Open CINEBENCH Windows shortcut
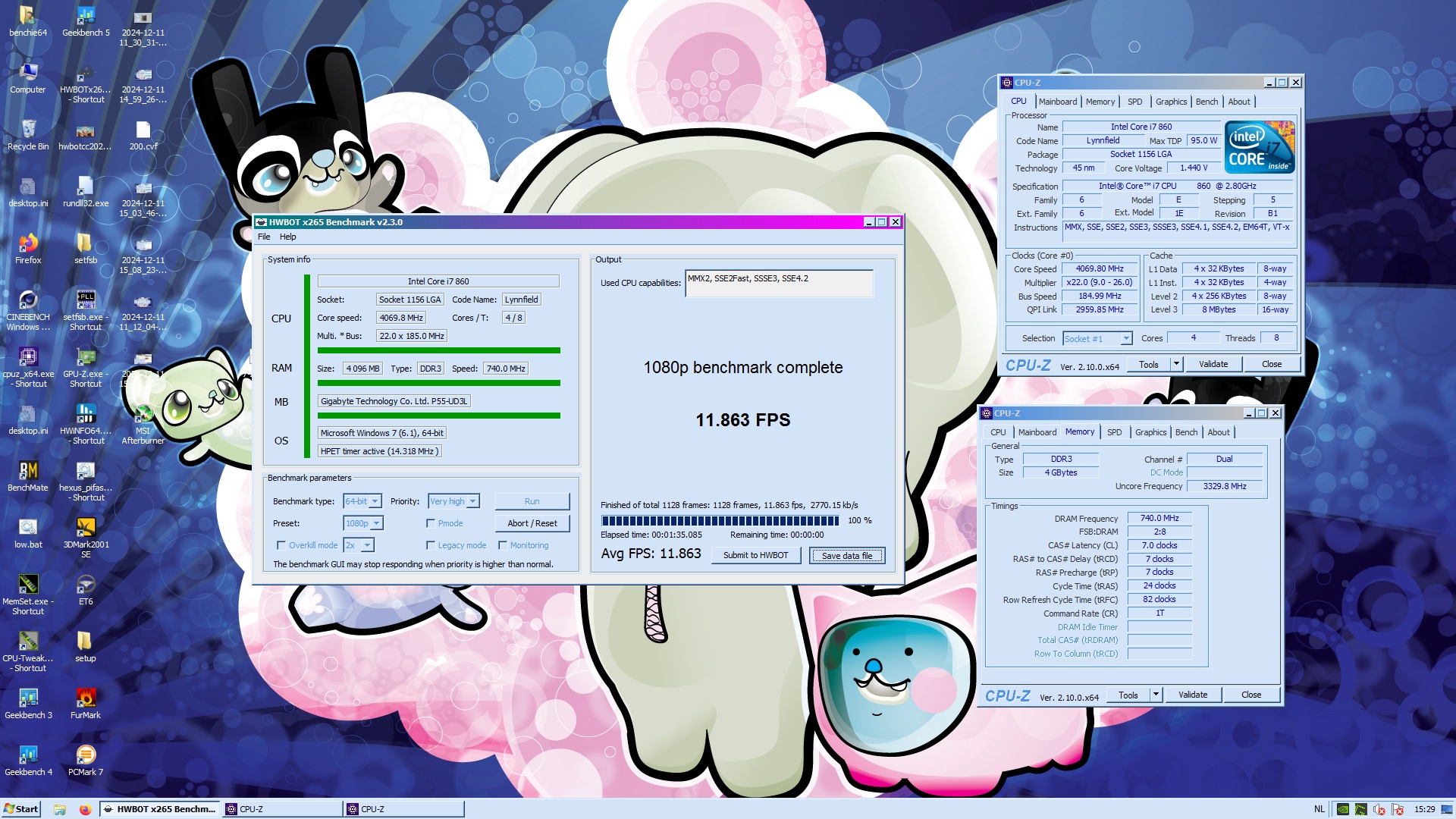Viewport: 1456px width, 819px height. coord(28,310)
